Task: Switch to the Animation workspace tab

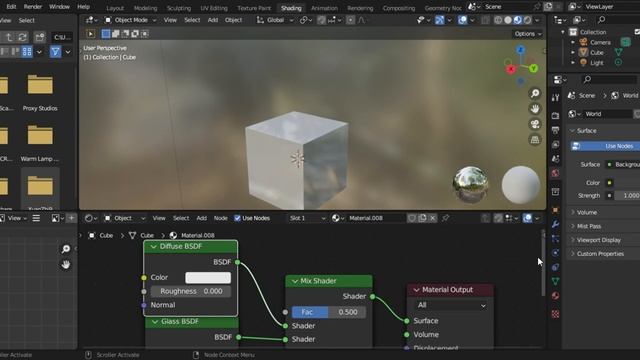Action: pyautogui.click(x=324, y=8)
